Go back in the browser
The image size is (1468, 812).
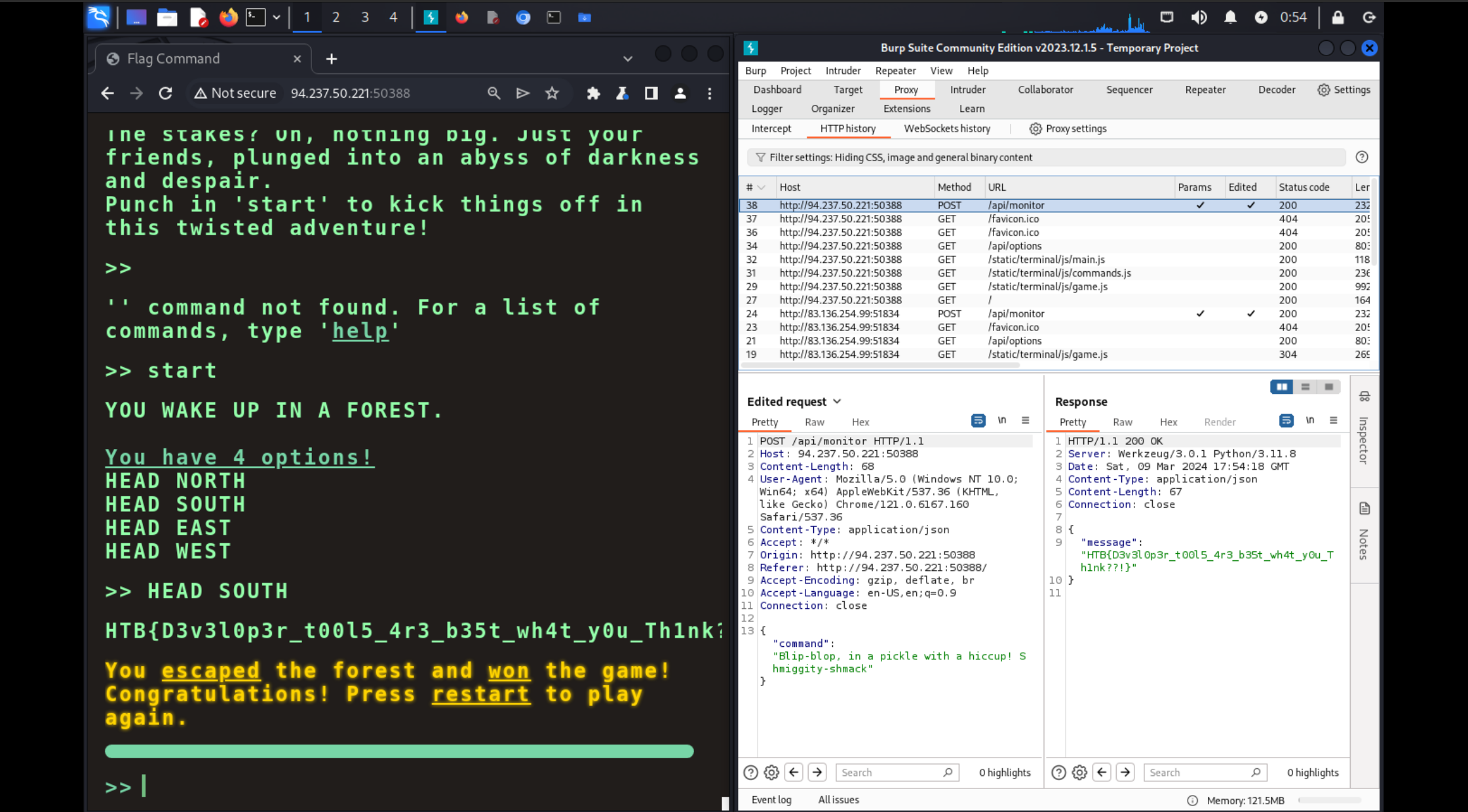click(x=107, y=93)
